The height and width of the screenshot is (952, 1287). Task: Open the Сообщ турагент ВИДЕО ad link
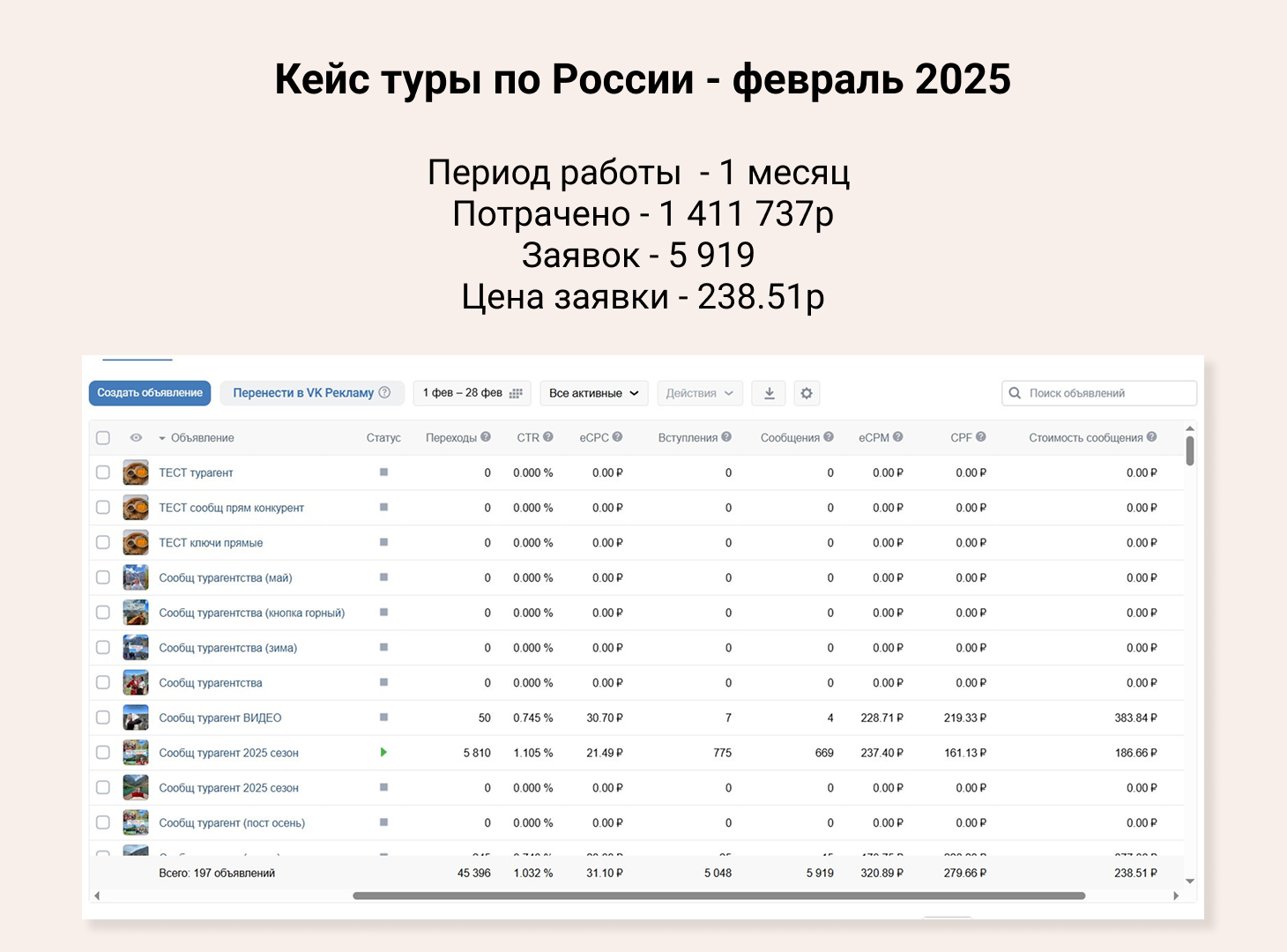point(219,718)
